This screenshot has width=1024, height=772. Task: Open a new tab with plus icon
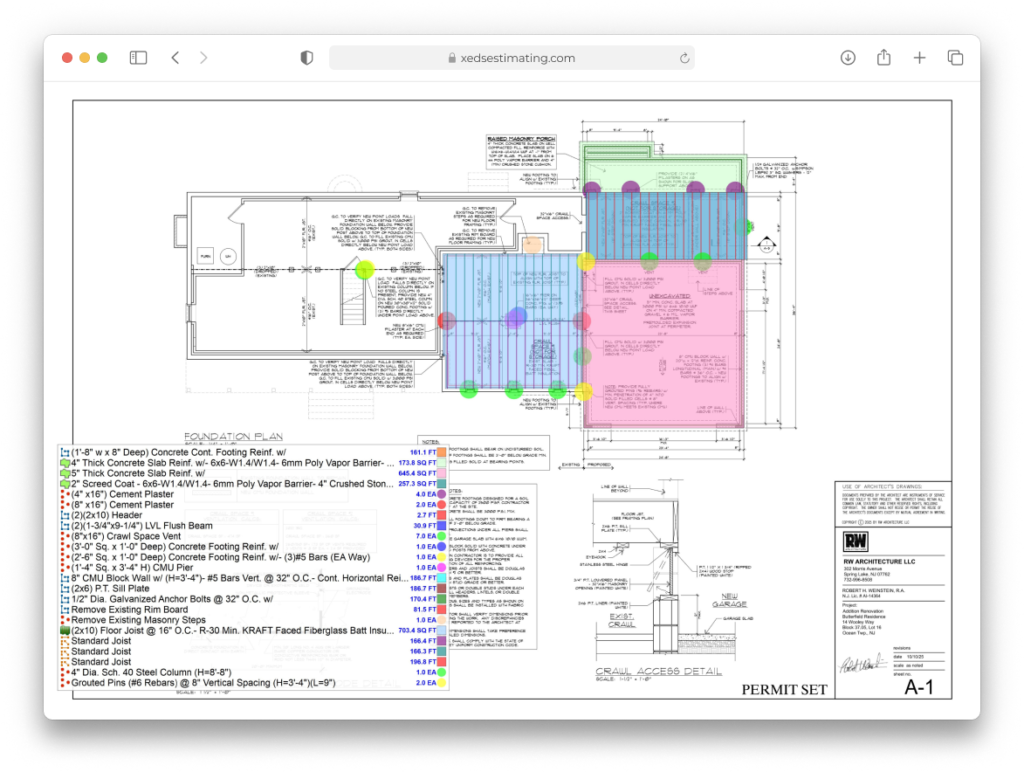920,58
